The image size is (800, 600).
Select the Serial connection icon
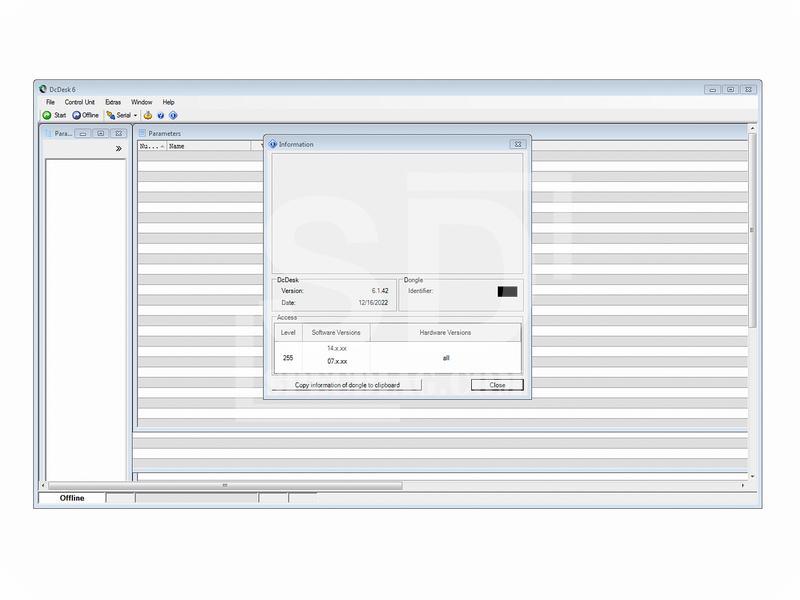click(110, 115)
